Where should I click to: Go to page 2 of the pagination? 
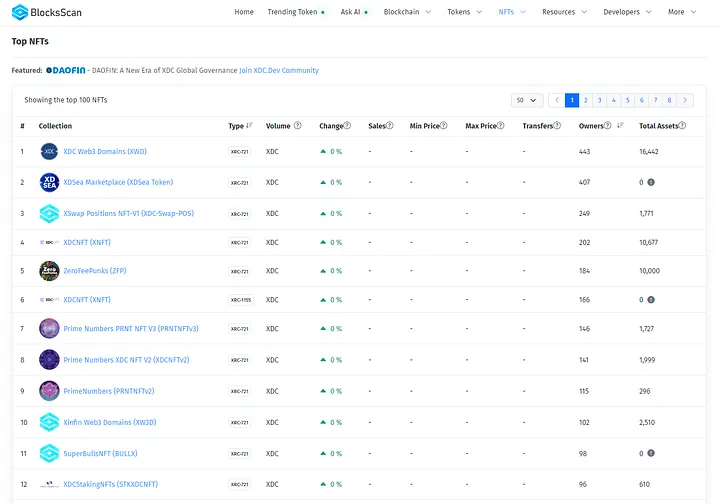(x=586, y=100)
